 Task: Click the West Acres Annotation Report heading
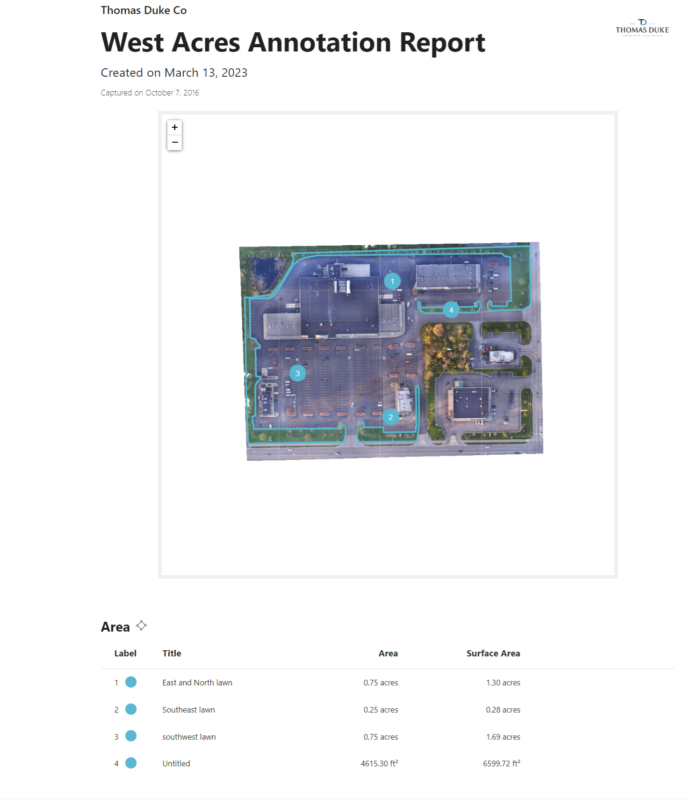click(x=293, y=43)
